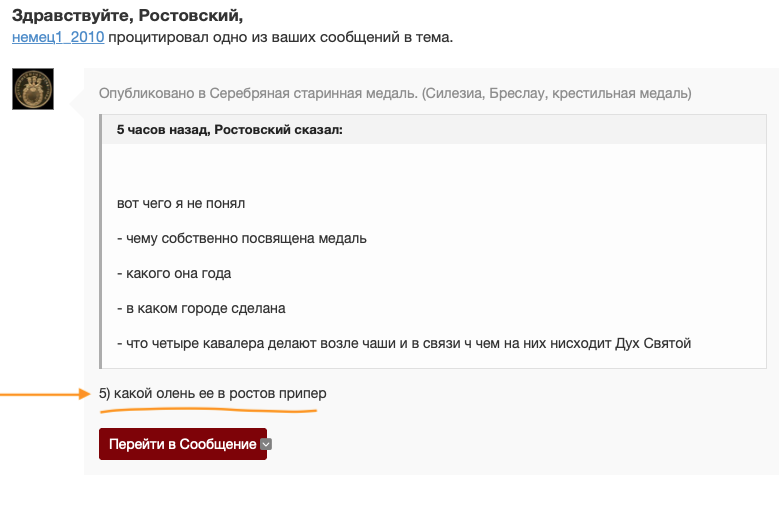Click the orange arrow annotation pointing at the reply
This screenshot has height=508, width=779.
45,394
